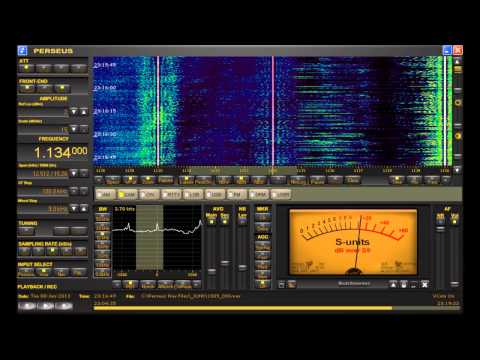480x360 pixels.
Task: Select the first SAMPLING RATE button
Action: (25, 251)
